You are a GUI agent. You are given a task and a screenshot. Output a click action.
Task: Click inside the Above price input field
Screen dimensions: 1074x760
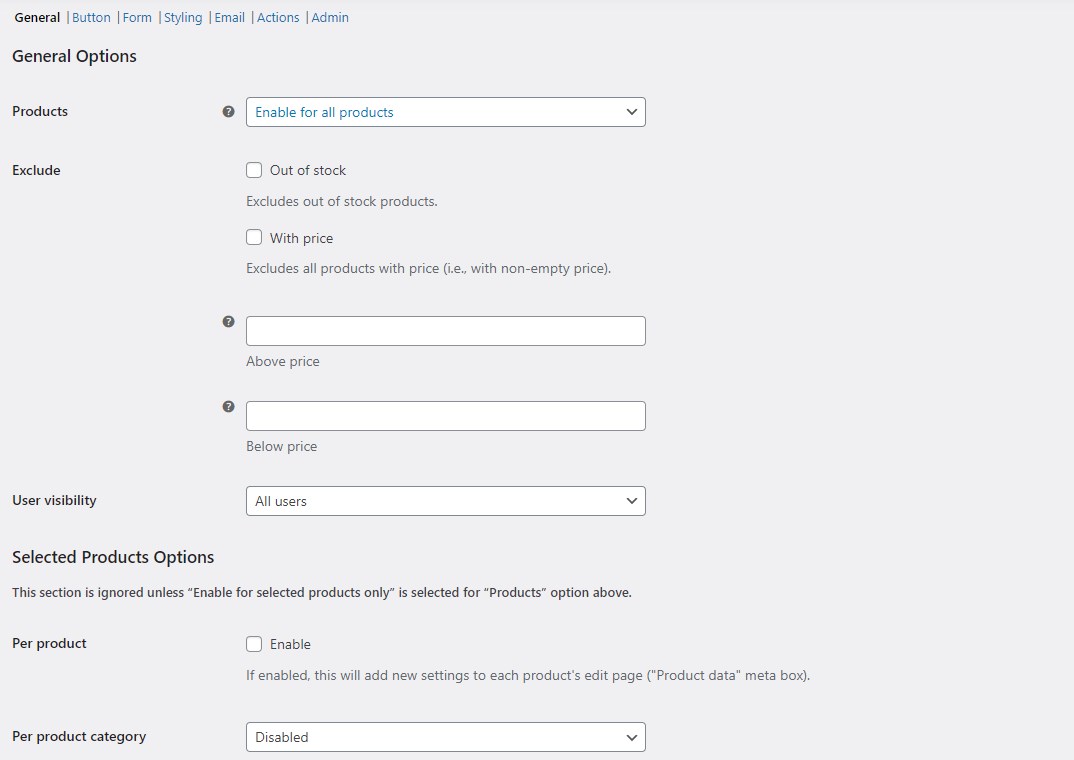coord(445,330)
